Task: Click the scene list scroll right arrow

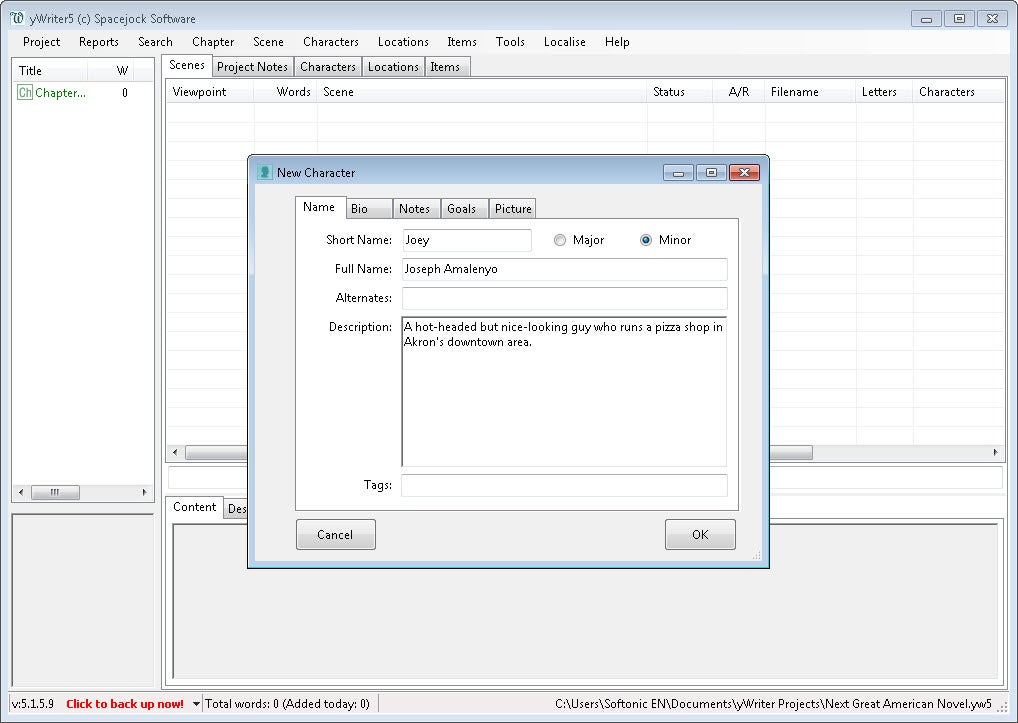Action: [995, 452]
